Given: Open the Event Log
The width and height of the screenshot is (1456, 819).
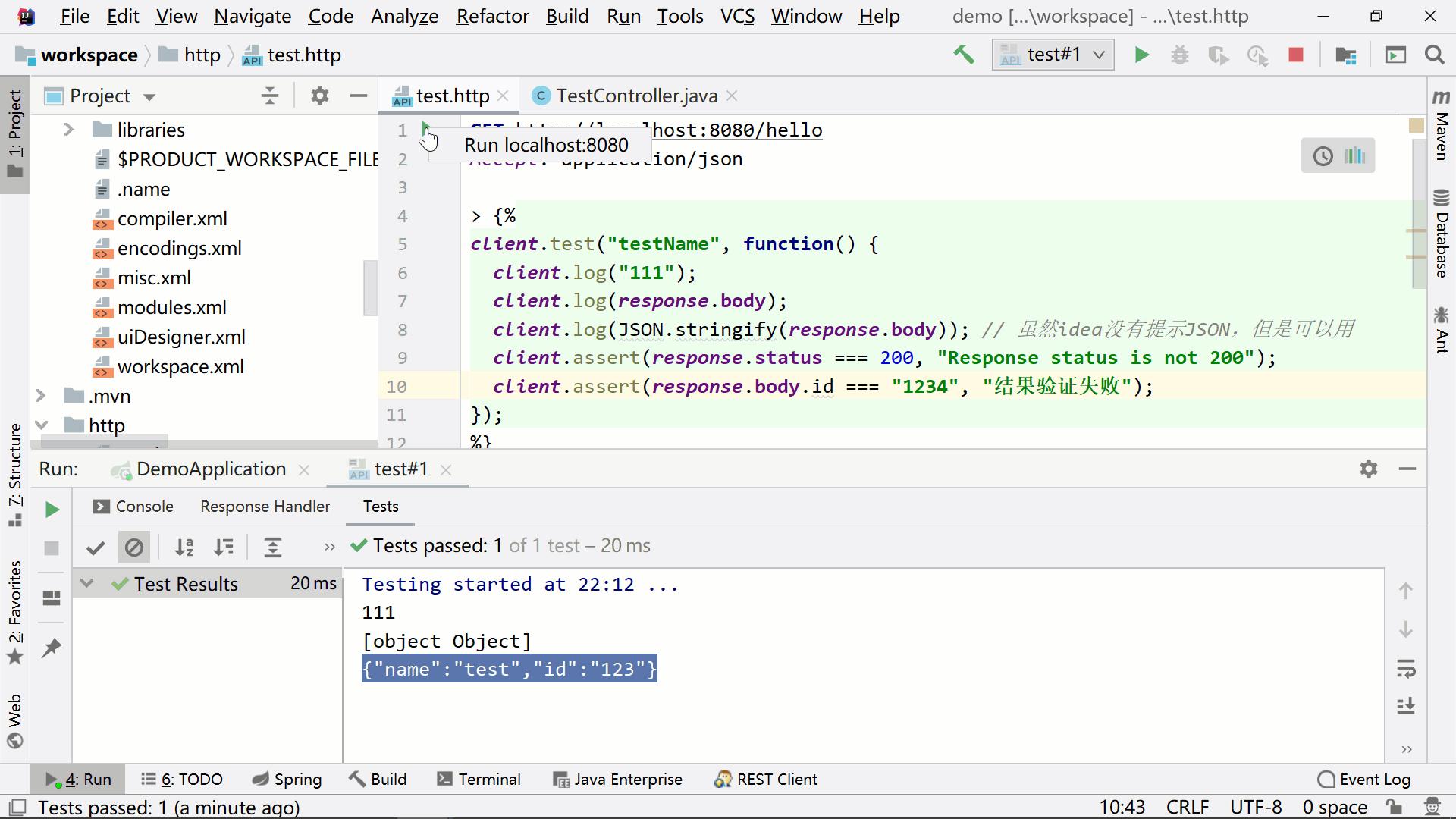Looking at the screenshot, I should (x=1363, y=780).
